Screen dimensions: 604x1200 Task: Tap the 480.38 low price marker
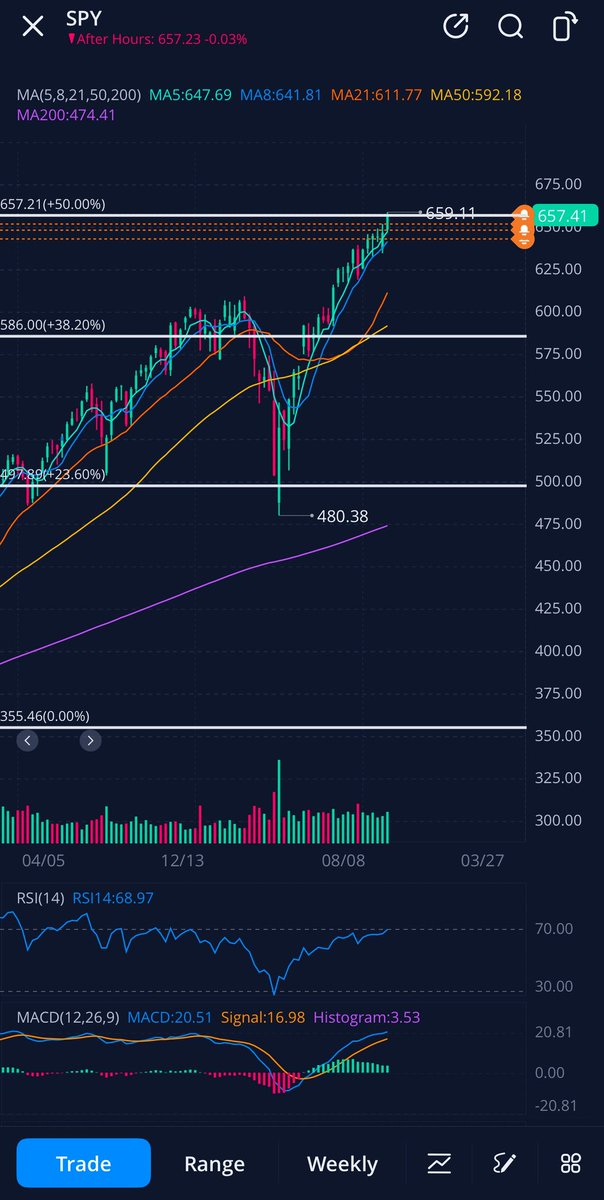click(342, 517)
